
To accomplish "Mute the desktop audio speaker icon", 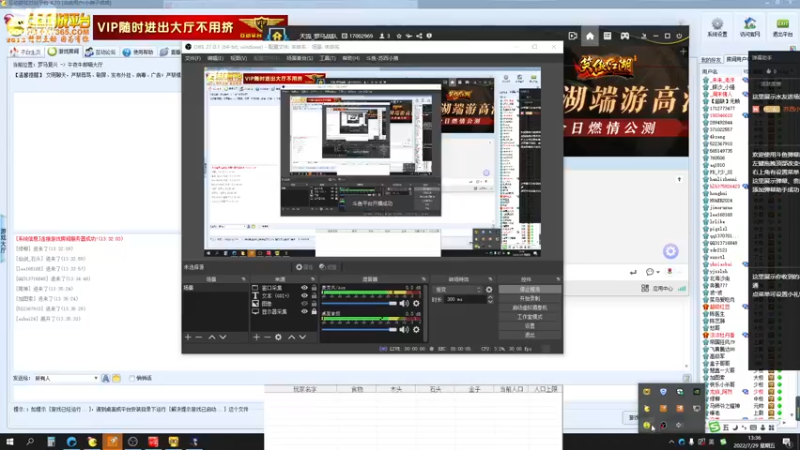I will (x=404, y=330).
